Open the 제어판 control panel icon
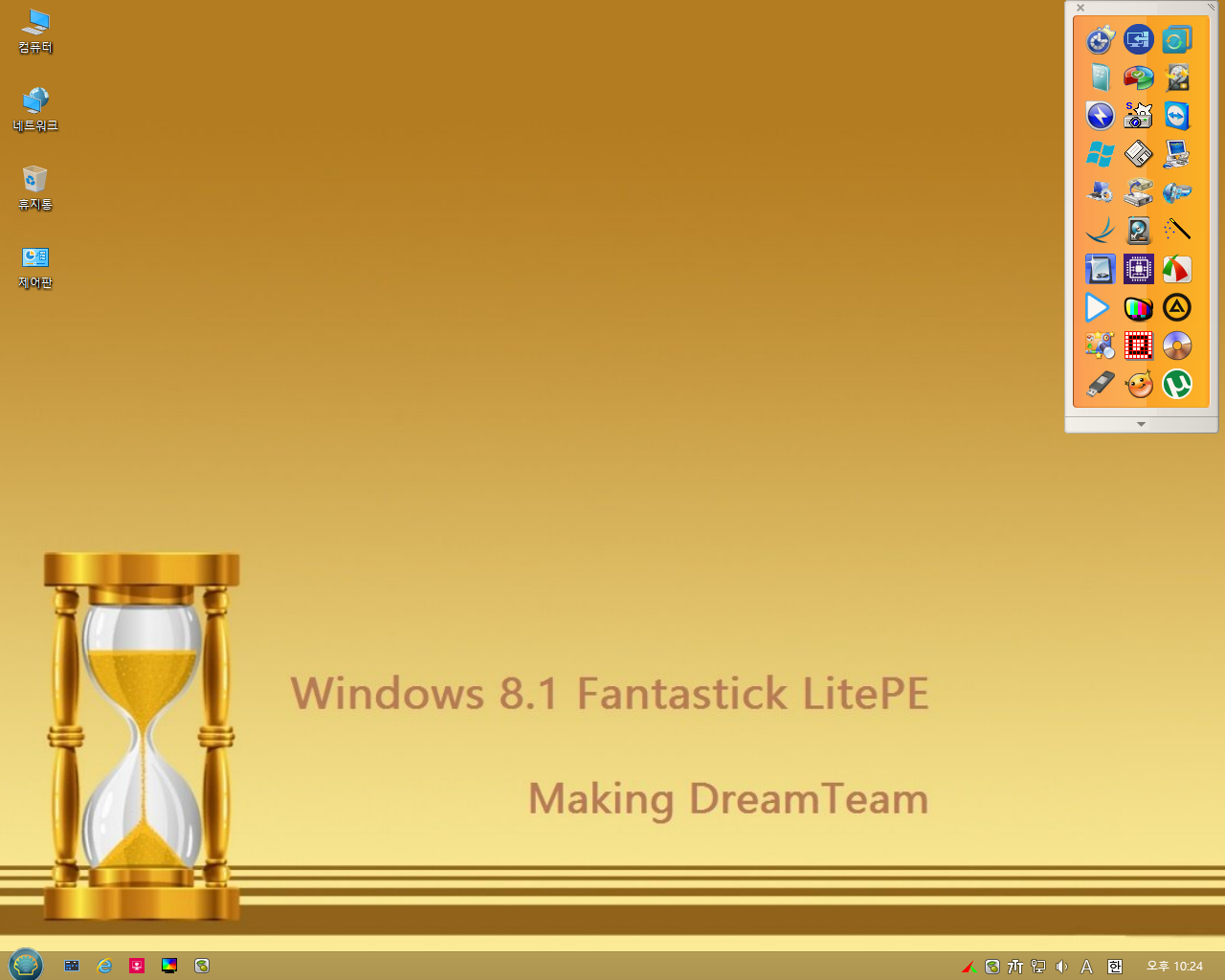1225x980 pixels. click(x=35, y=266)
